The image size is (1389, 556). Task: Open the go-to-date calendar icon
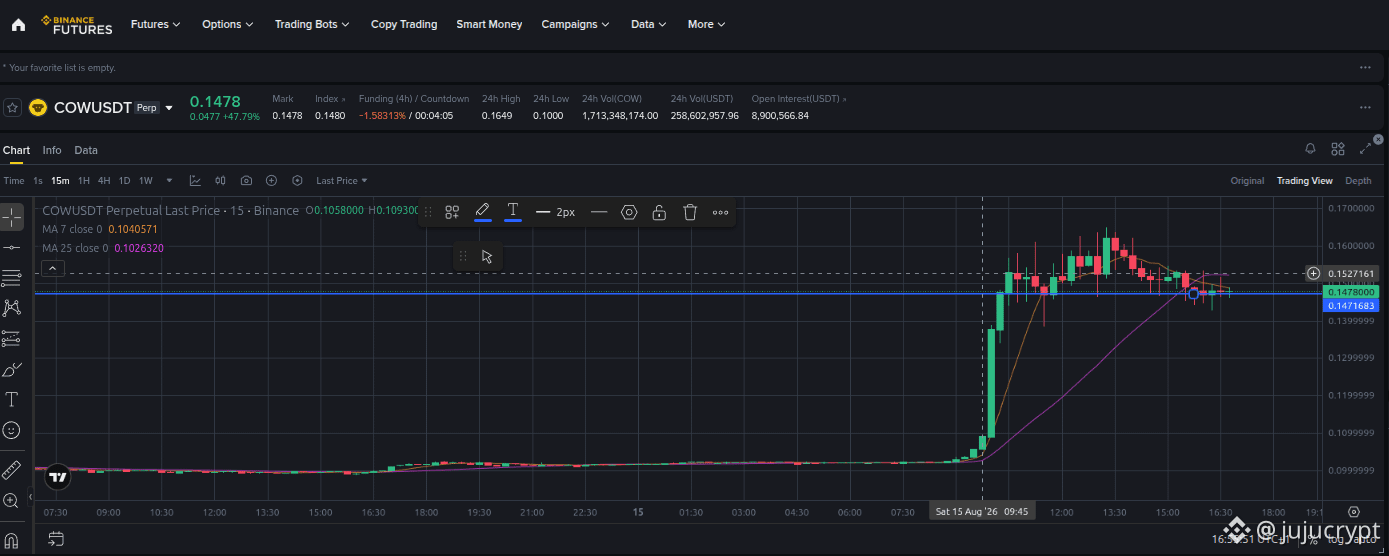click(56, 540)
